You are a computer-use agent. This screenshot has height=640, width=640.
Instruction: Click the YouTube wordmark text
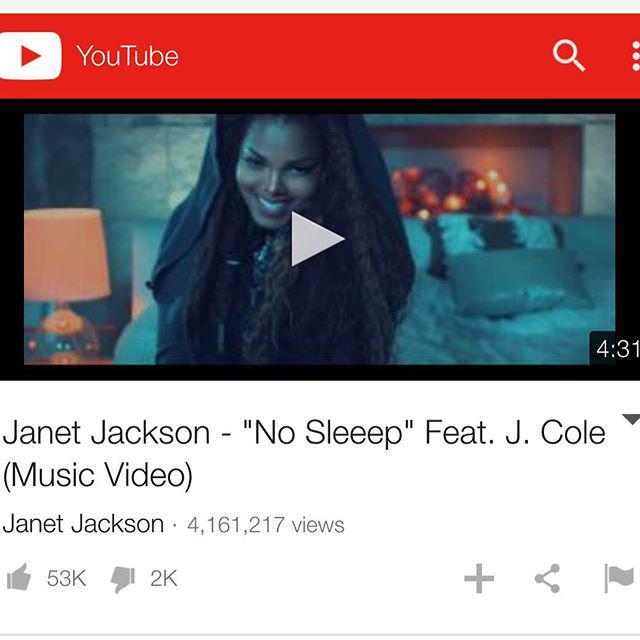click(127, 56)
